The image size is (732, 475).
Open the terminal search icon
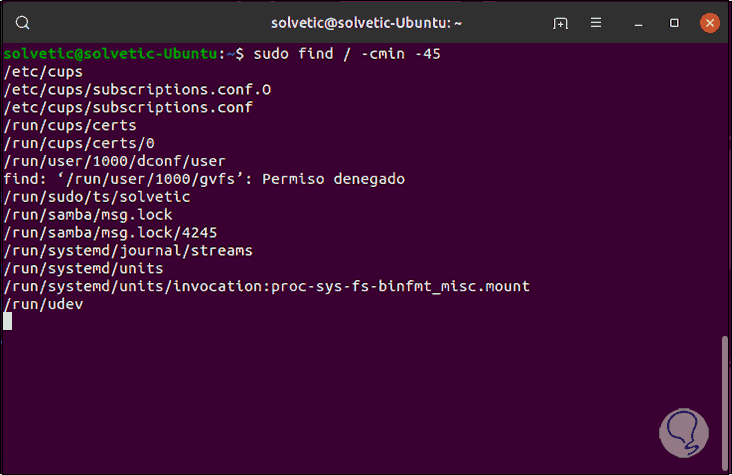pos(23,22)
